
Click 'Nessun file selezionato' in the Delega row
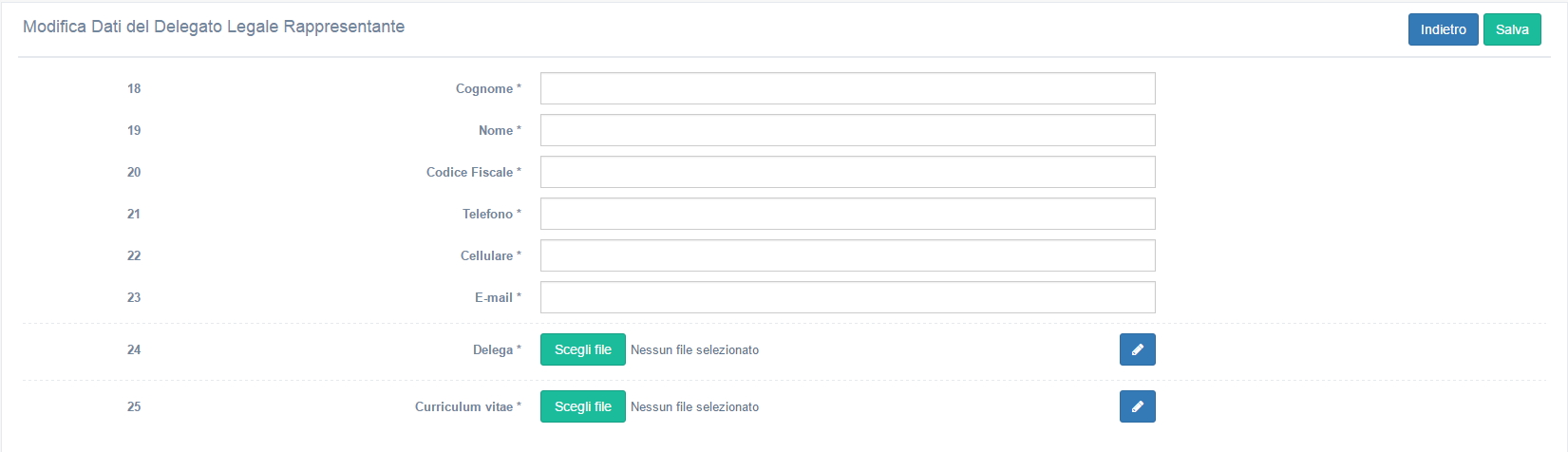pyautogui.click(x=694, y=349)
